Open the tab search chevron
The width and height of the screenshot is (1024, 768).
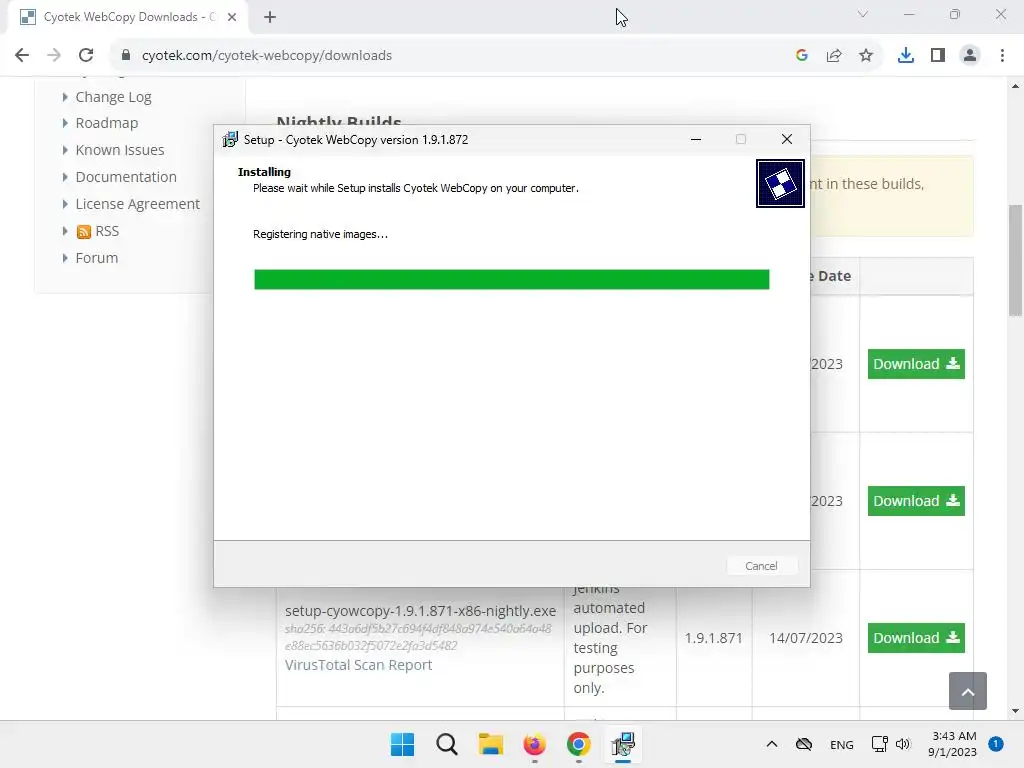coord(863,14)
